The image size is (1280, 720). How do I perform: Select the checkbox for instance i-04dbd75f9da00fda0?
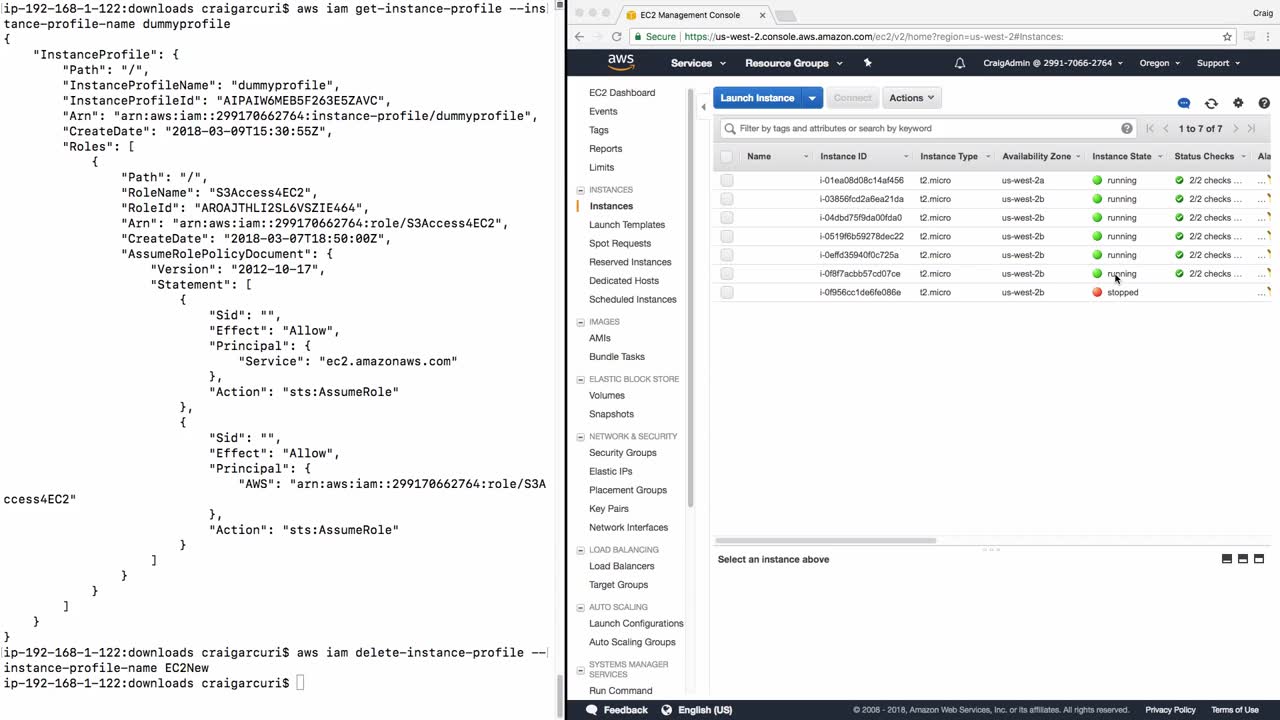(727, 218)
